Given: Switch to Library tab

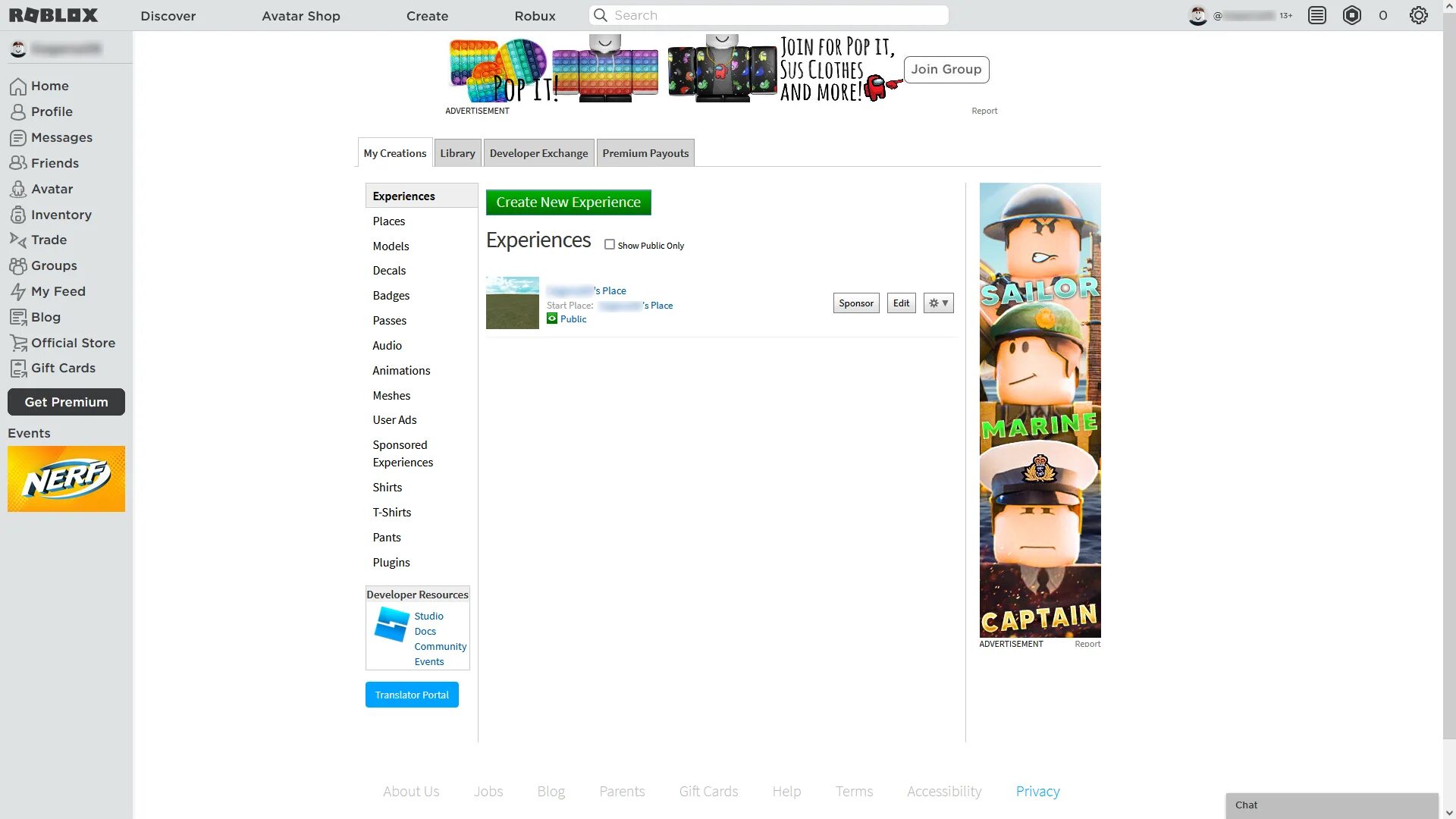Looking at the screenshot, I should click(458, 153).
